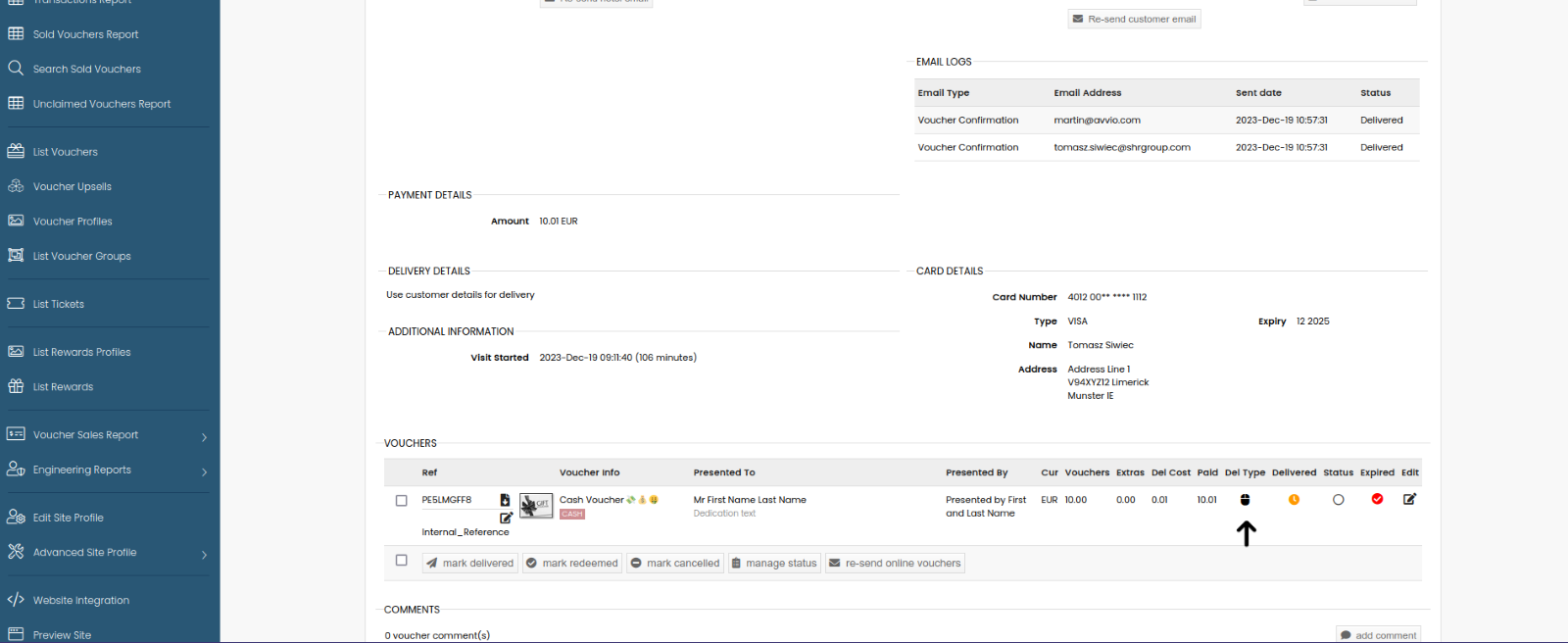This screenshot has height=643, width=1568.
Task: Open the manage status button
Action: click(x=774, y=563)
